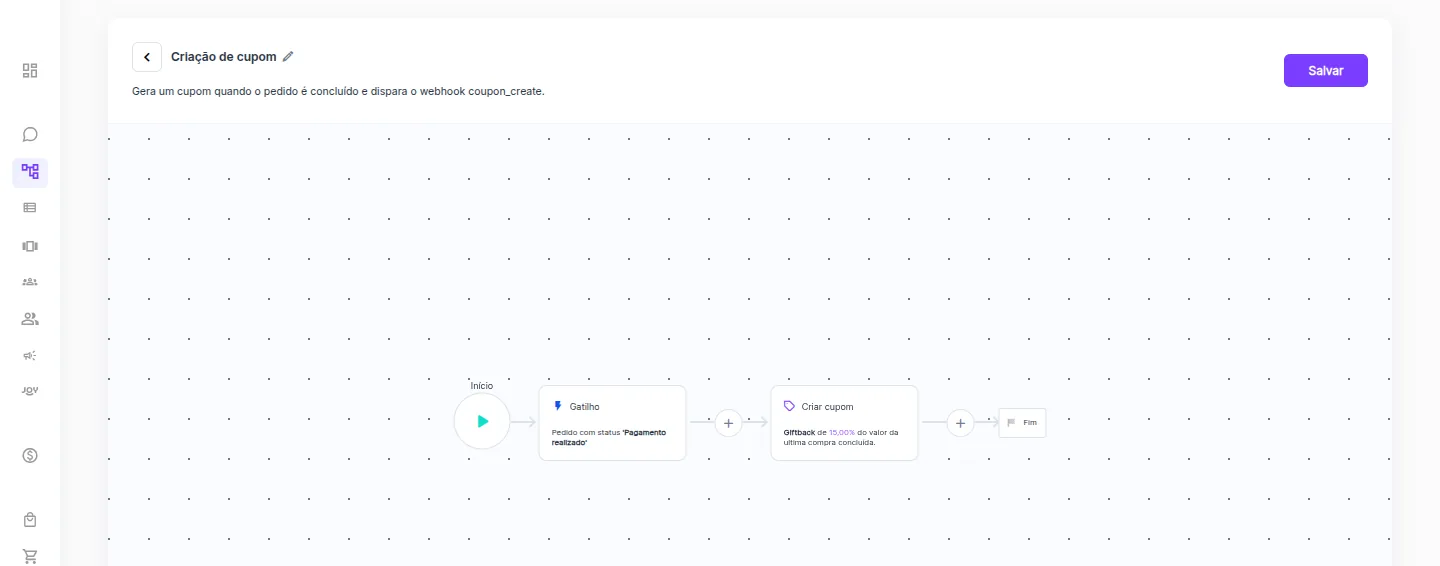This screenshot has height=566, width=1440.
Task: Open the dollar coin icon in sidebar
Action: (30, 455)
